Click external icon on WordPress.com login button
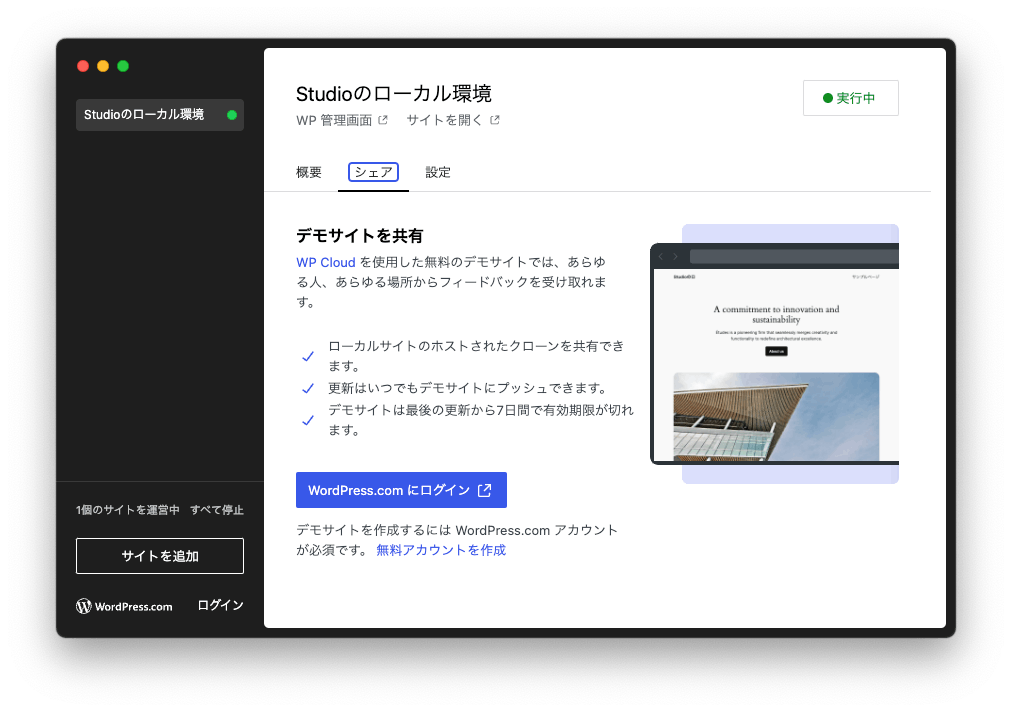1012x712 pixels. [484, 491]
